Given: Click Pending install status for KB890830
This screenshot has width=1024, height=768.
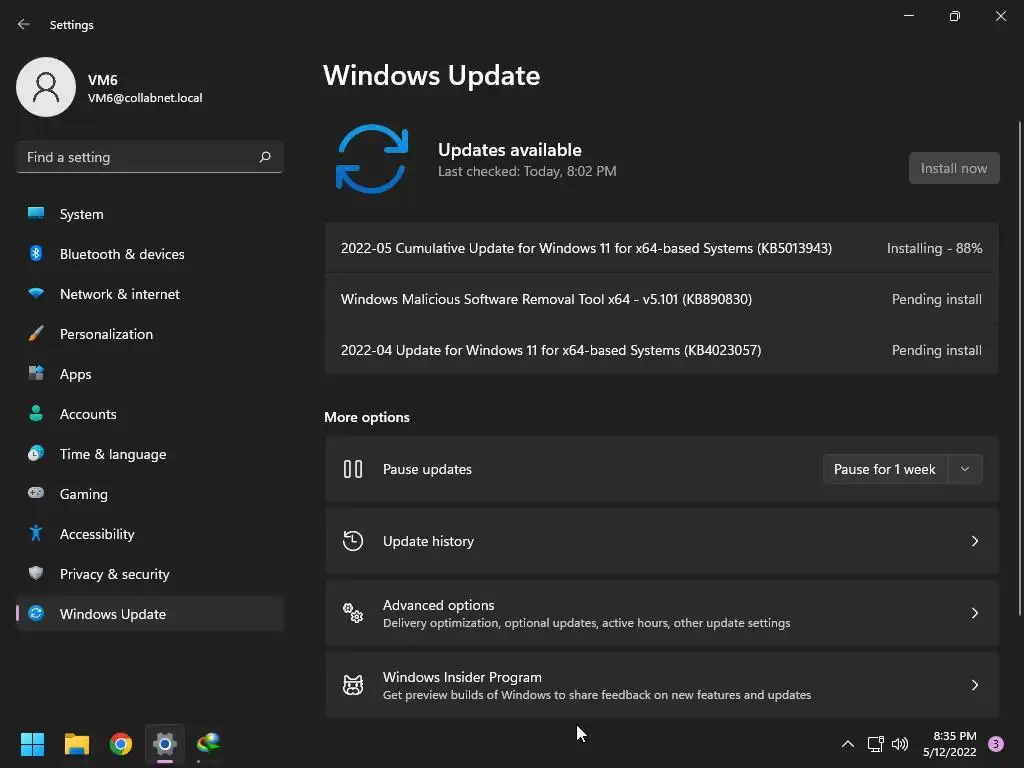Looking at the screenshot, I should click(x=936, y=299).
